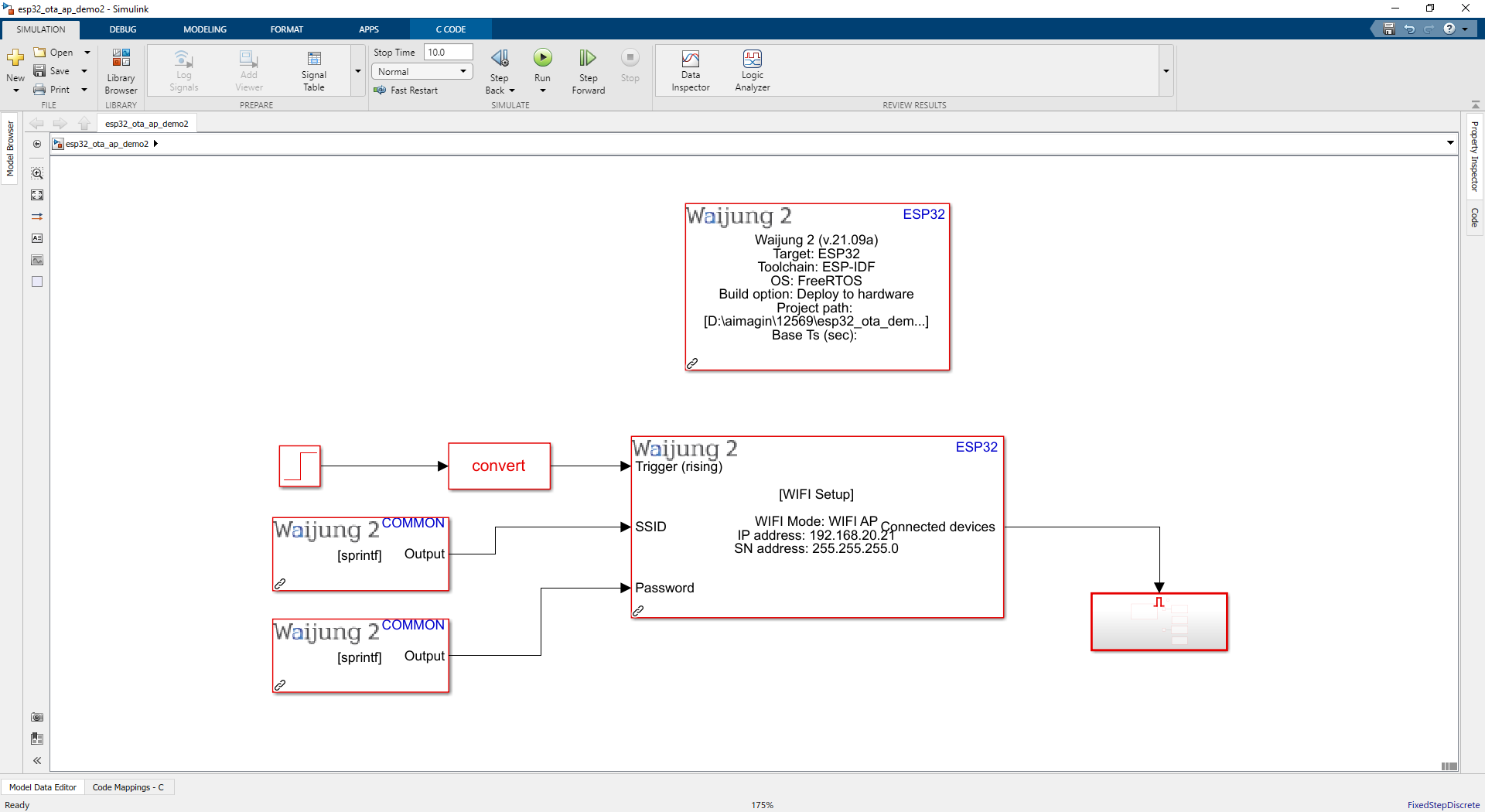1485x812 pixels.
Task: Open the Property Inspector side panel
Action: tap(1475, 156)
